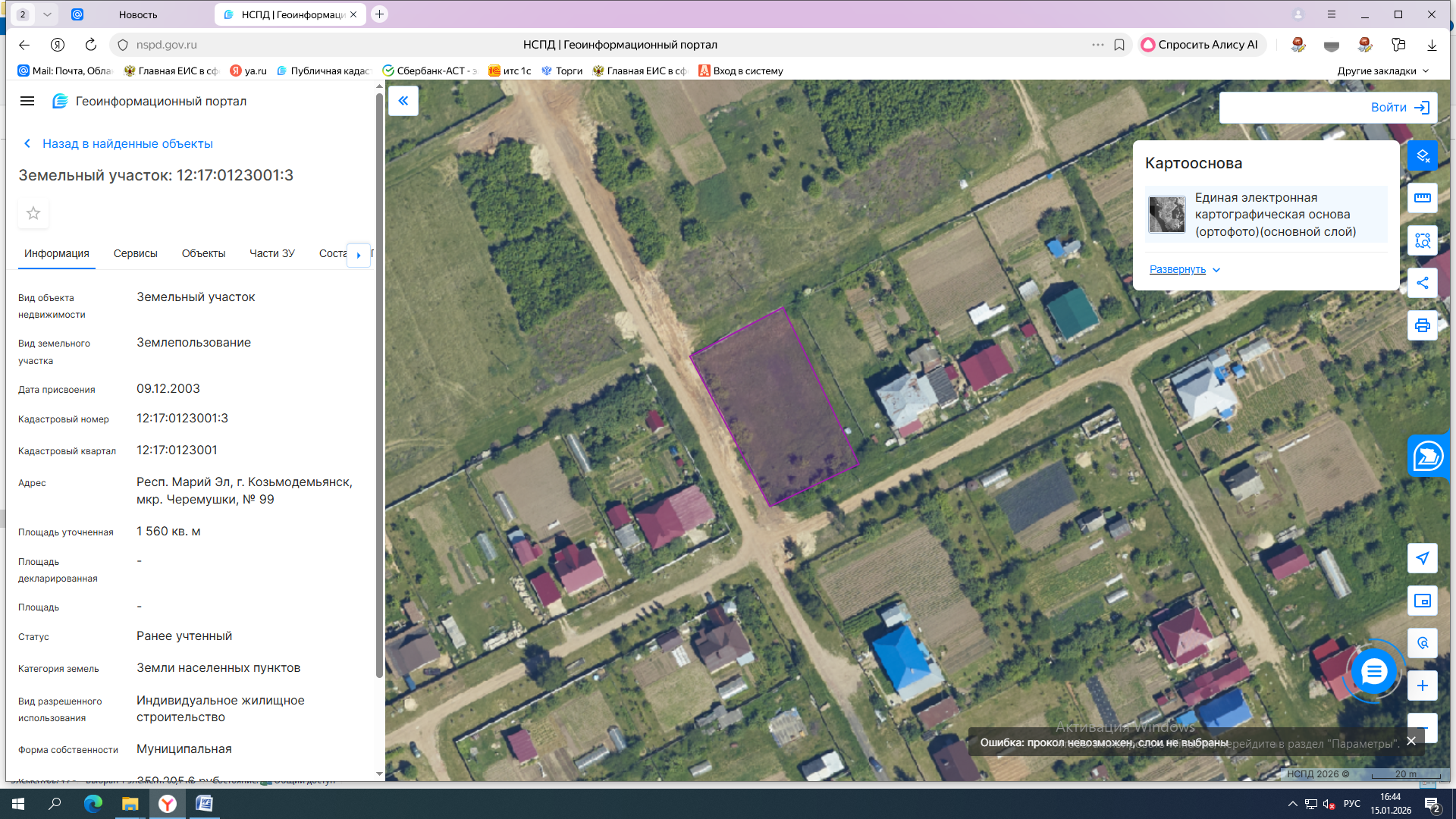Open Другие закладки bookmarks dropdown
The width and height of the screenshot is (1456, 819).
[x=1382, y=71]
